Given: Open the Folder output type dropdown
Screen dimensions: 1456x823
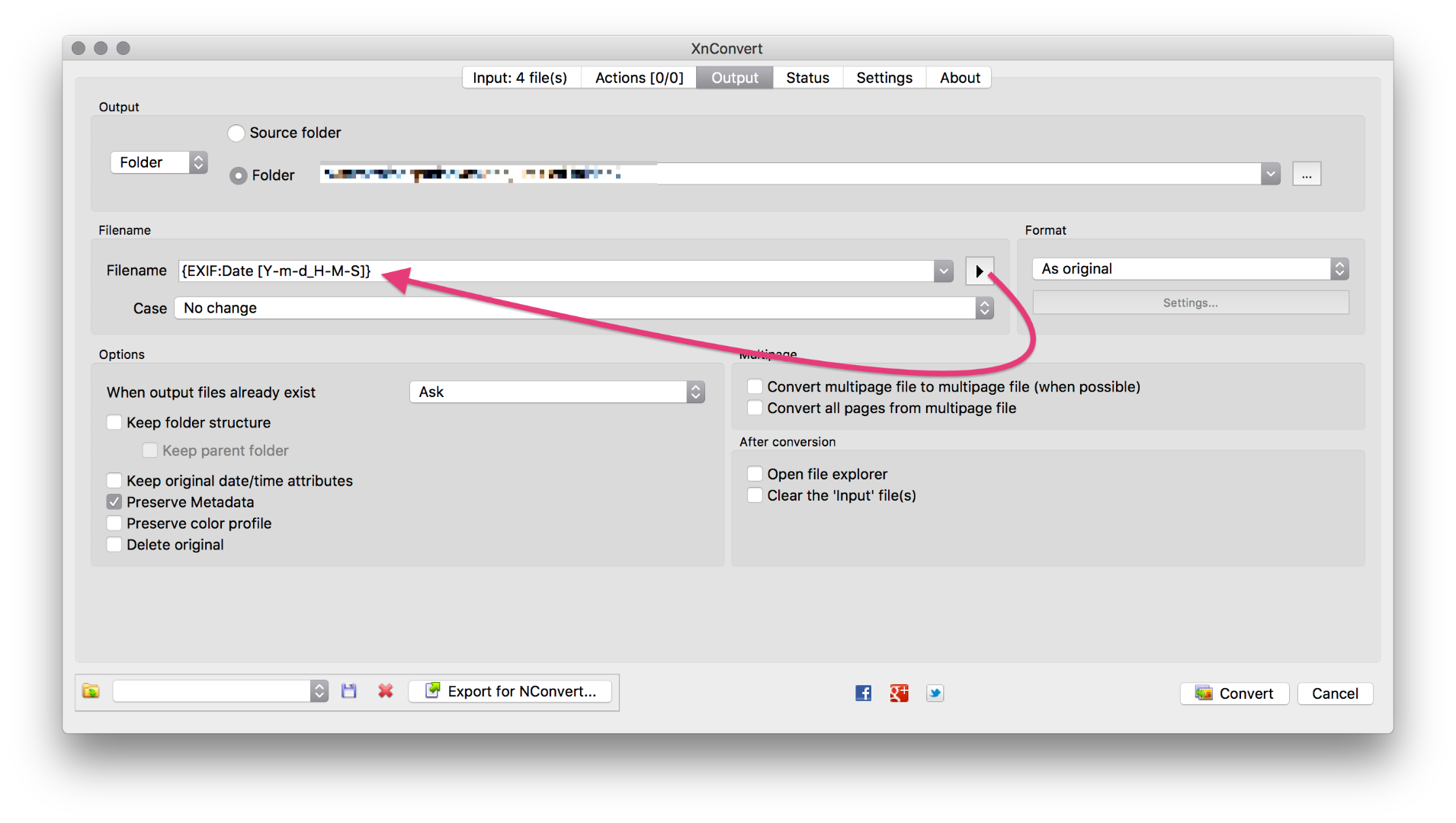Looking at the screenshot, I should click(159, 162).
